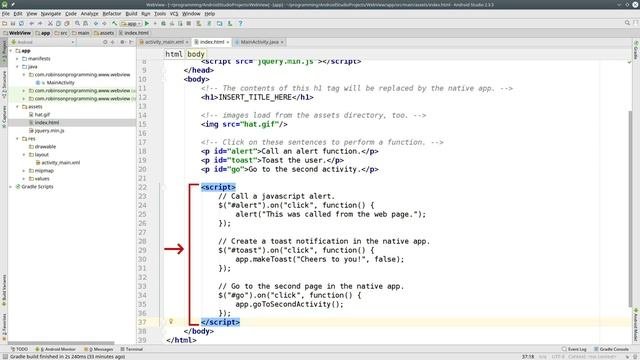
Task: Click the navigate Back arrow icon
Action: coord(96,24)
